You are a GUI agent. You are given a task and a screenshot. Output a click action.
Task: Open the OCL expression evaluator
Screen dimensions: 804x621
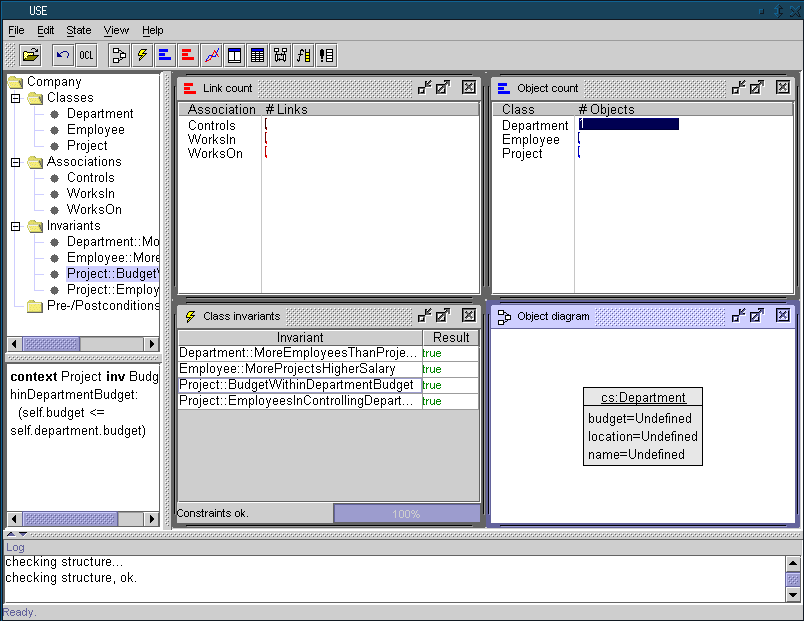[x=86, y=55]
